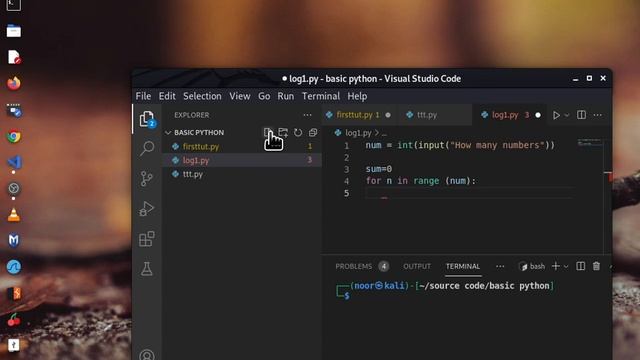Open Explorer views and more actions menu
Viewport: 640px width, 360px height.
point(307,115)
